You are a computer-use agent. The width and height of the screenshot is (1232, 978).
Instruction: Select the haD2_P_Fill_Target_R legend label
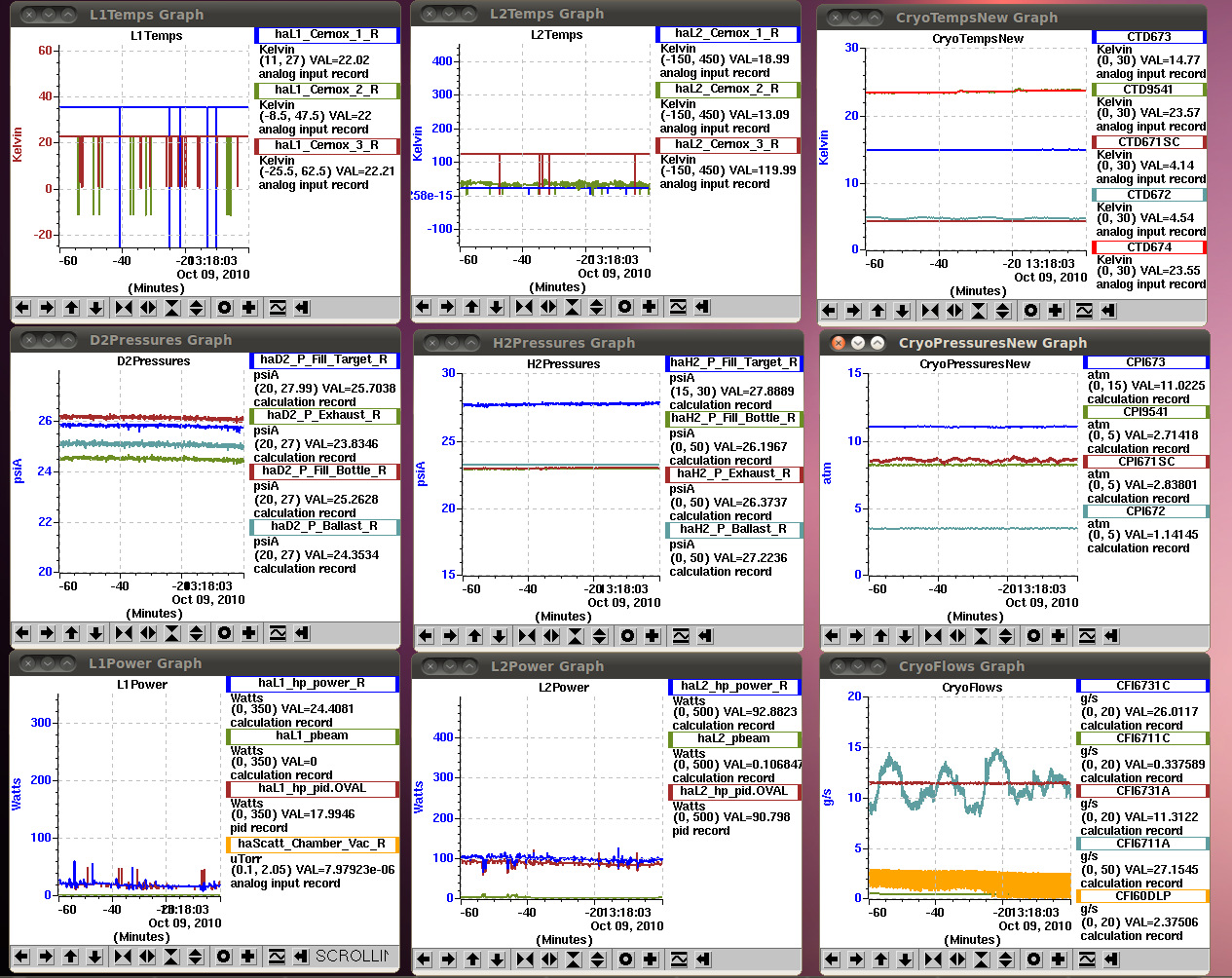pyautogui.click(x=324, y=359)
